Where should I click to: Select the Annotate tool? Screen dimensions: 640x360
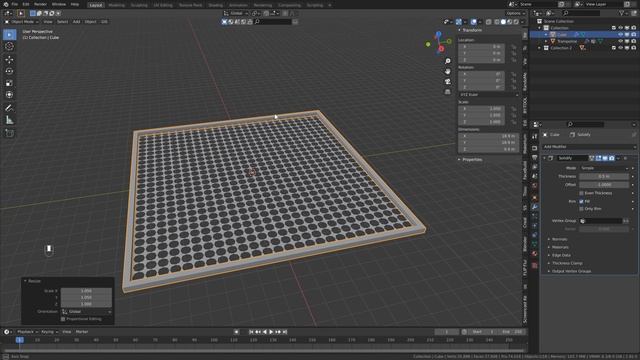pos(9,108)
